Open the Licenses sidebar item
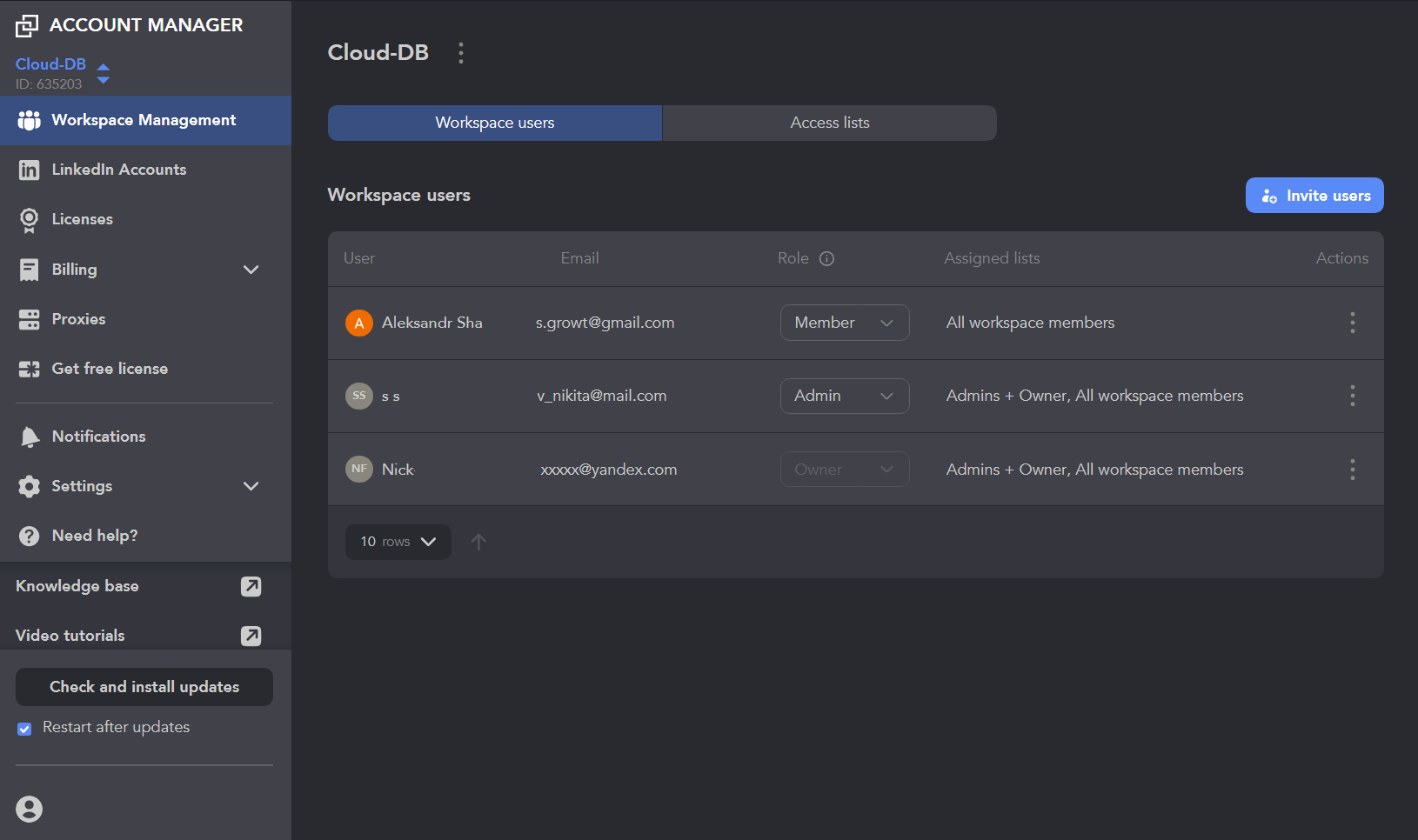The height and width of the screenshot is (840, 1418). 145,219
